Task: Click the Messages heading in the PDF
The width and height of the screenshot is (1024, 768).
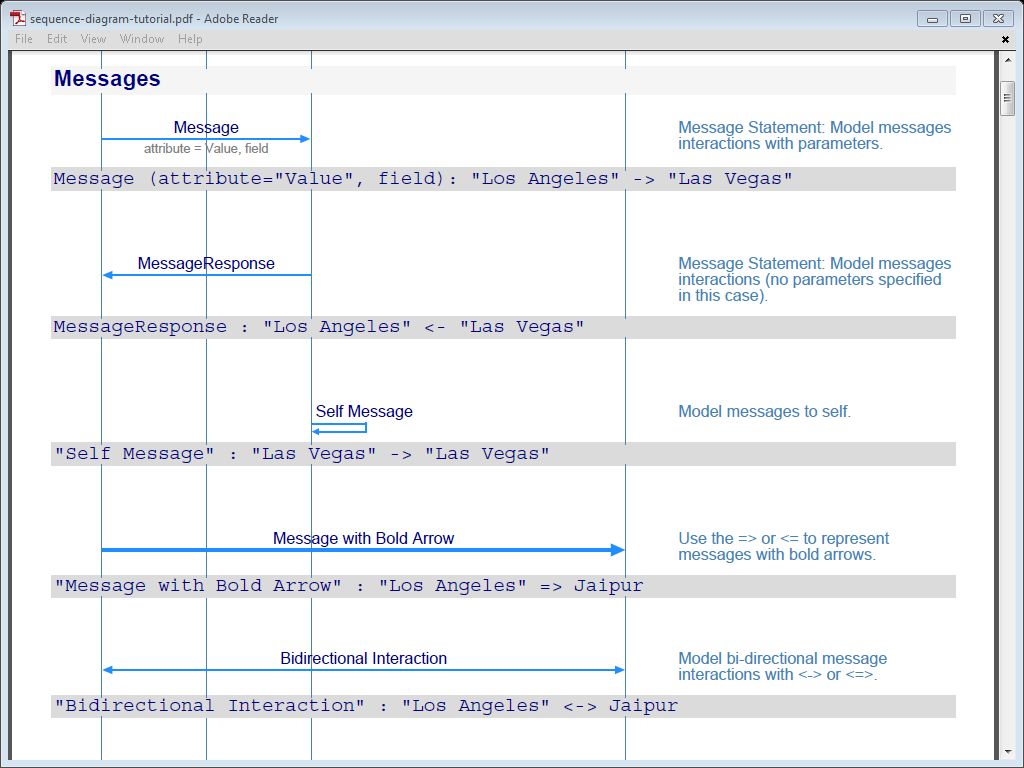Action: (x=107, y=78)
